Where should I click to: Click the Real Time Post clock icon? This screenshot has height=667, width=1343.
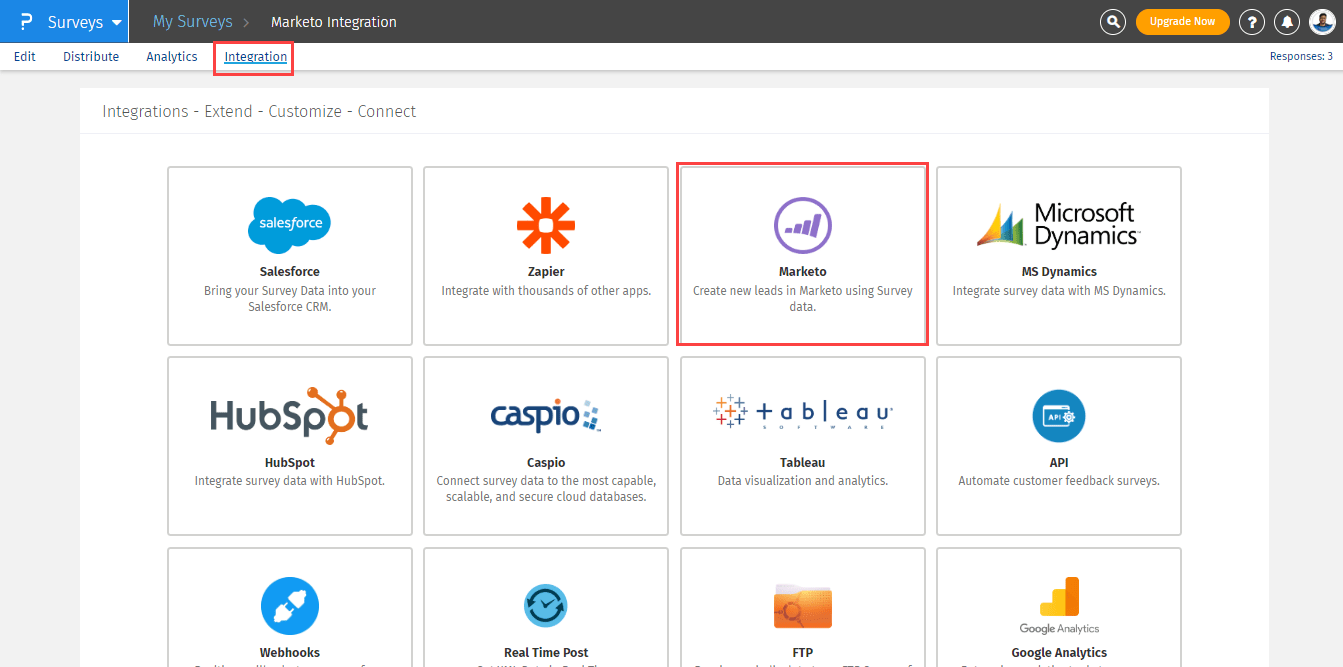click(x=546, y=606)
